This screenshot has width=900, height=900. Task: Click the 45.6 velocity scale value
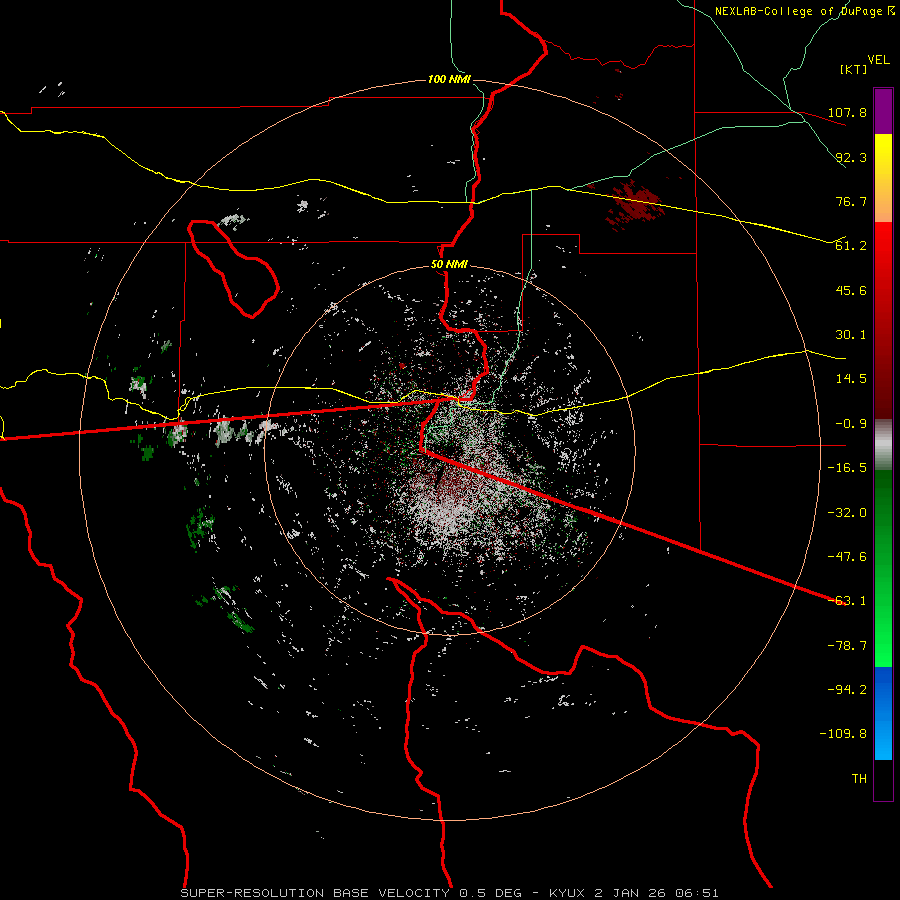tap(851, 290)
